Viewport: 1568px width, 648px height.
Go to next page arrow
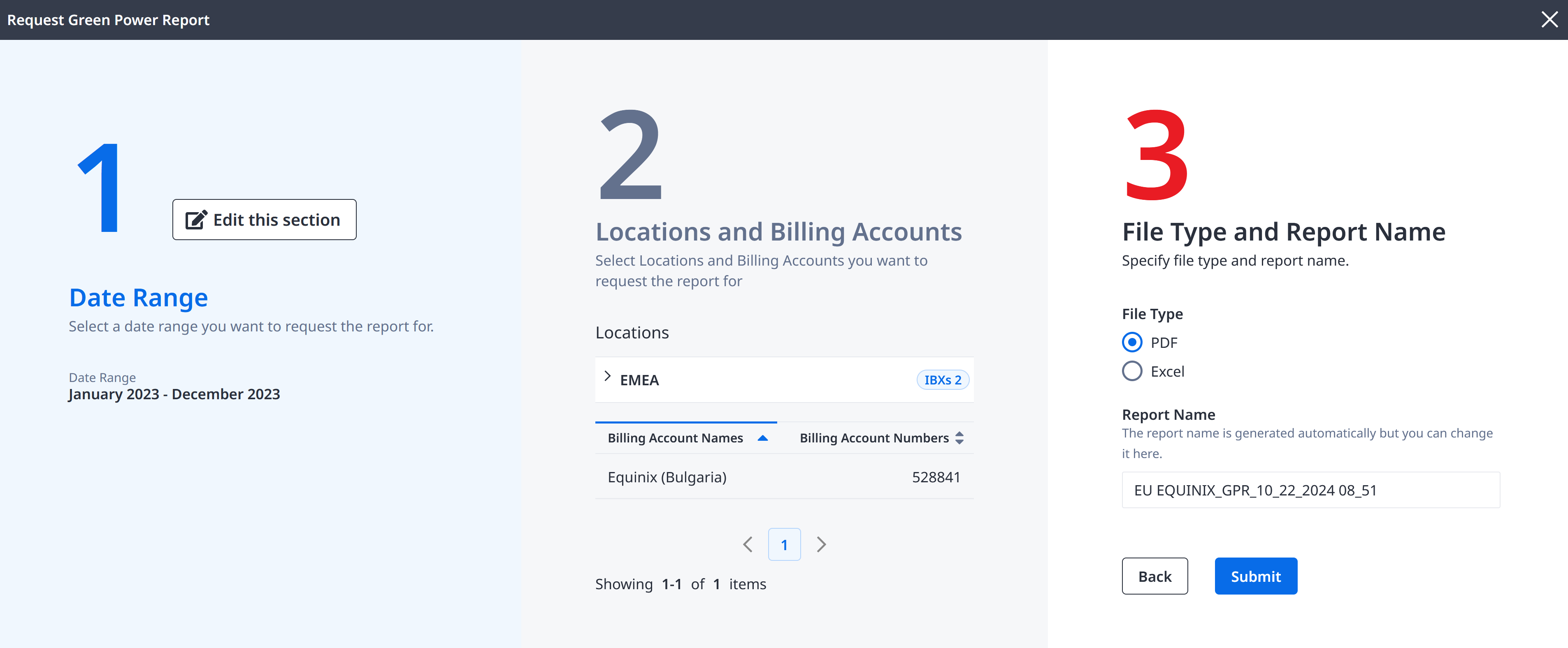tap(821, 544)
